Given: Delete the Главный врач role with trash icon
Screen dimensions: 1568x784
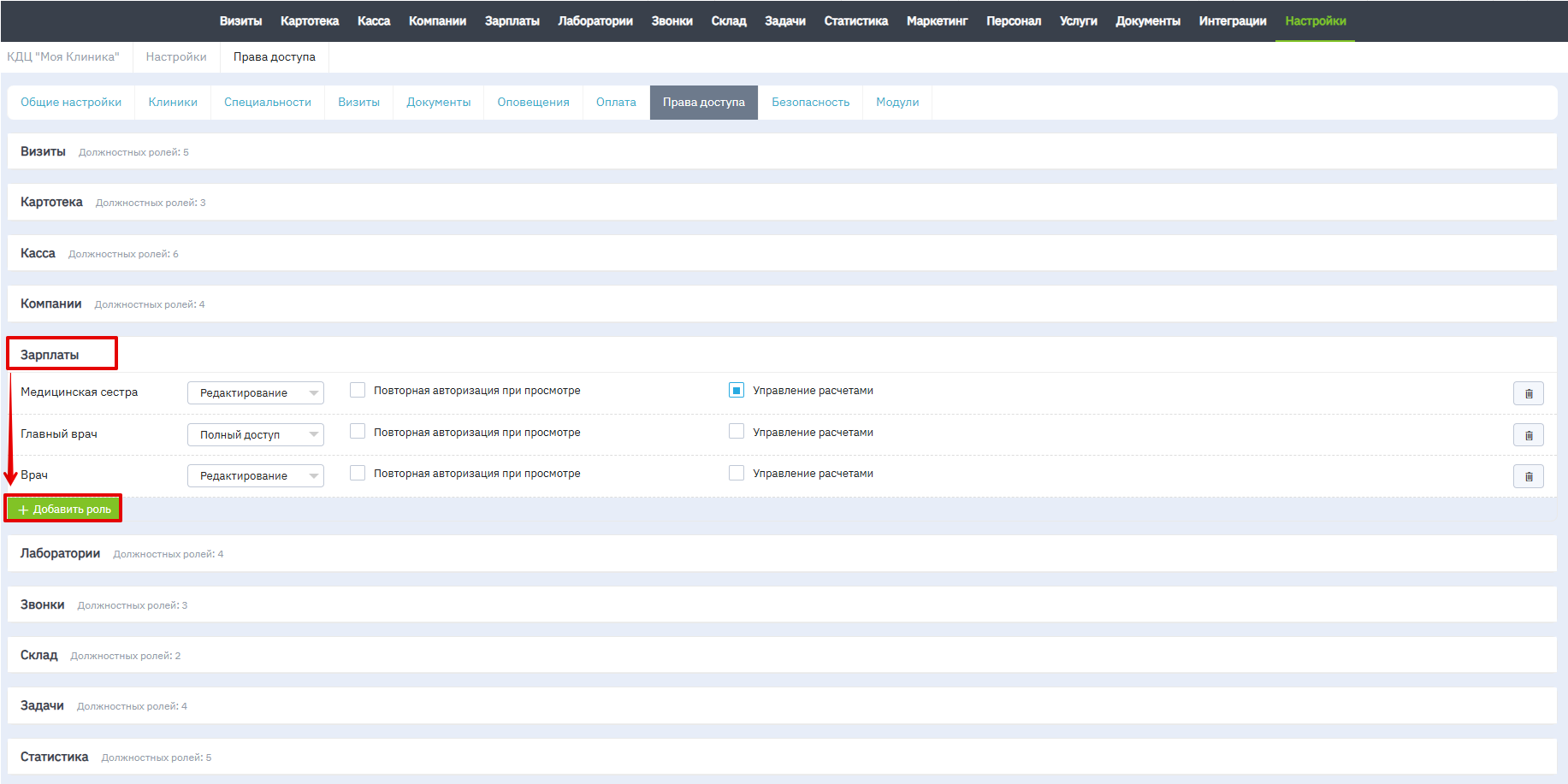Looking at the screenshot, I should point(1528,435).
